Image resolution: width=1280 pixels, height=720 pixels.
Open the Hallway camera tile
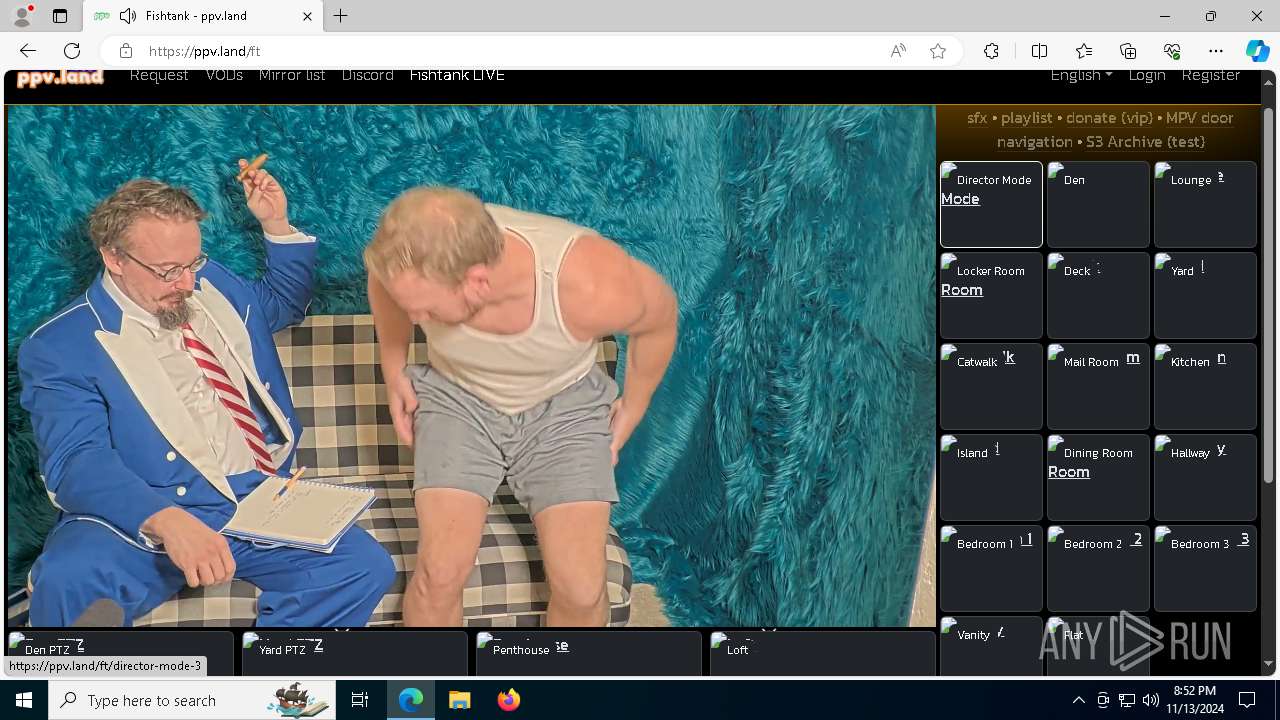(1205, 477)
